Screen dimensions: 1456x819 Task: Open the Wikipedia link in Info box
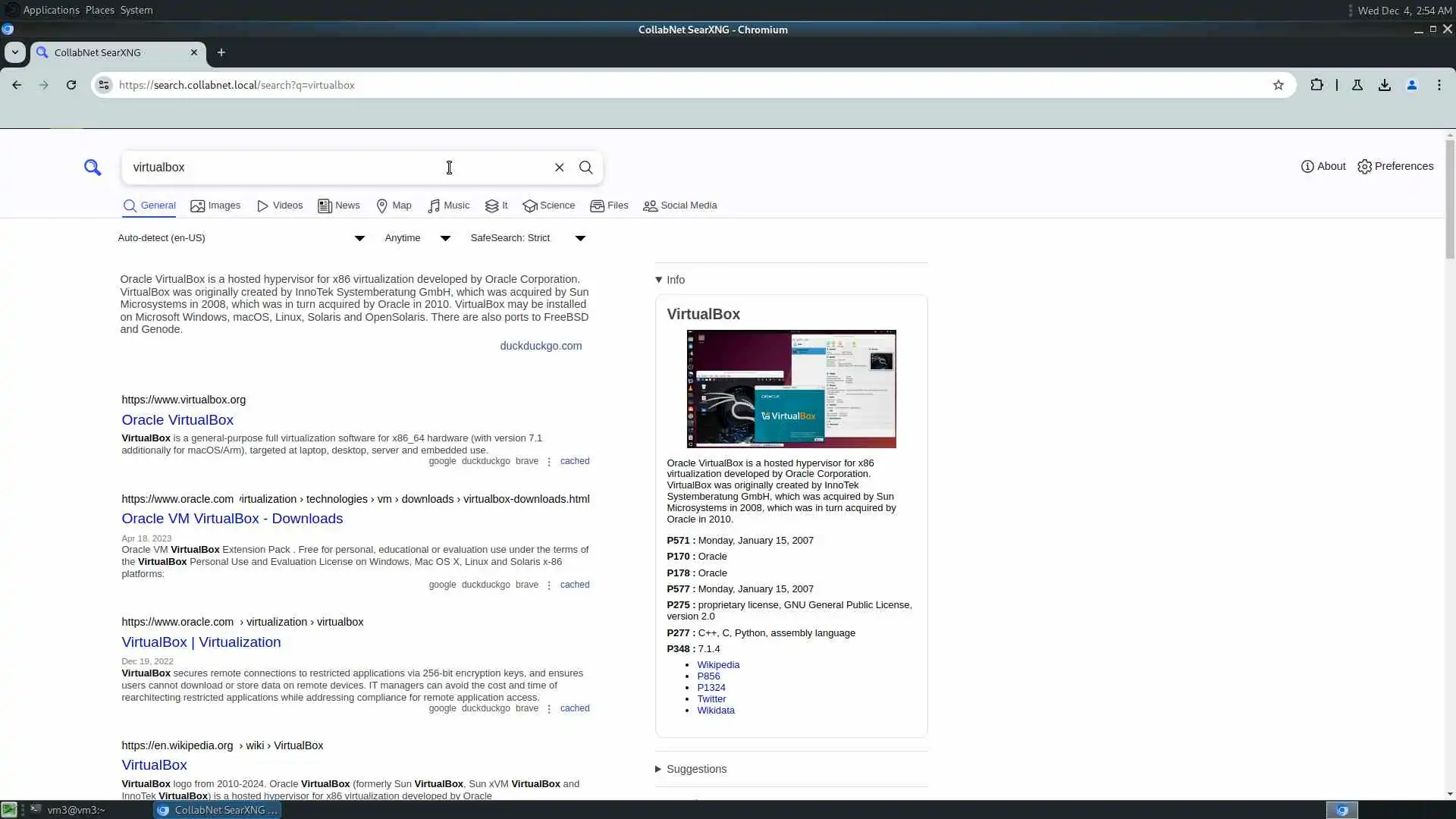point(718,665)
